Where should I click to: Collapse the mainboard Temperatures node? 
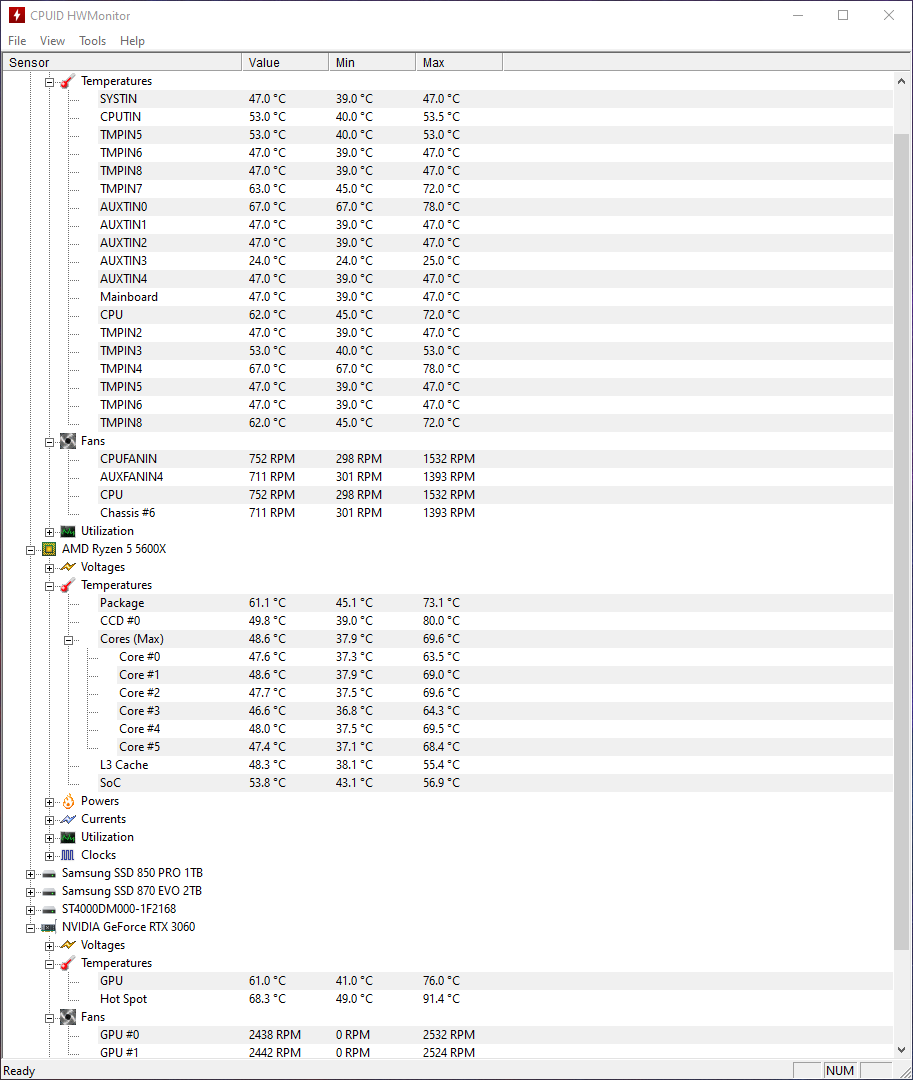(x=50, y=82)
